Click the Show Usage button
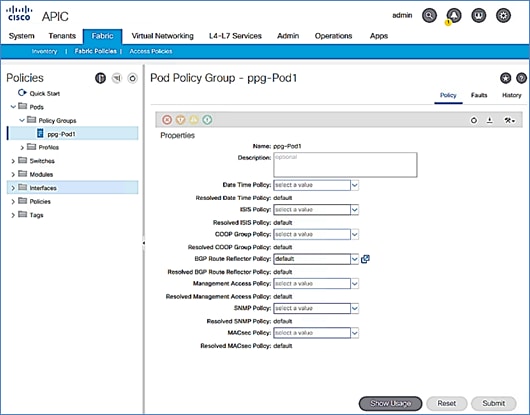The image size is (530, 415). point(390,404)
